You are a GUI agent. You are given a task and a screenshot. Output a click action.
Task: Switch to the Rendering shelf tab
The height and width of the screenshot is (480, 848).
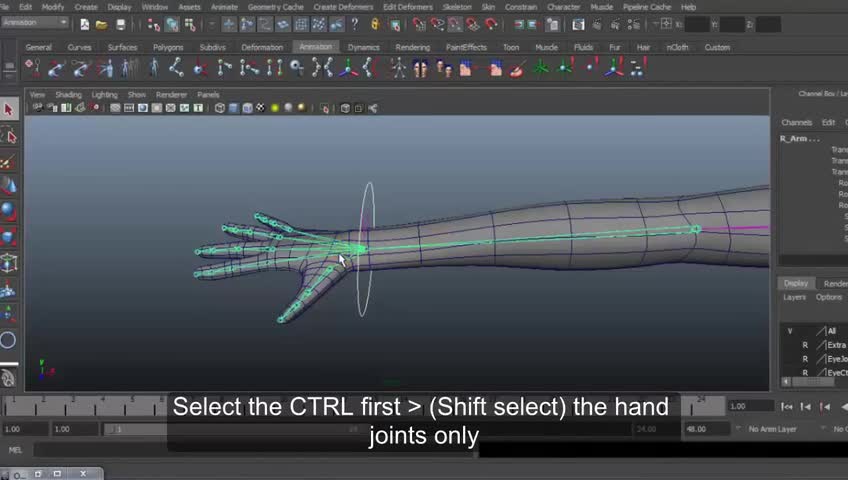[x=412, y=48]
